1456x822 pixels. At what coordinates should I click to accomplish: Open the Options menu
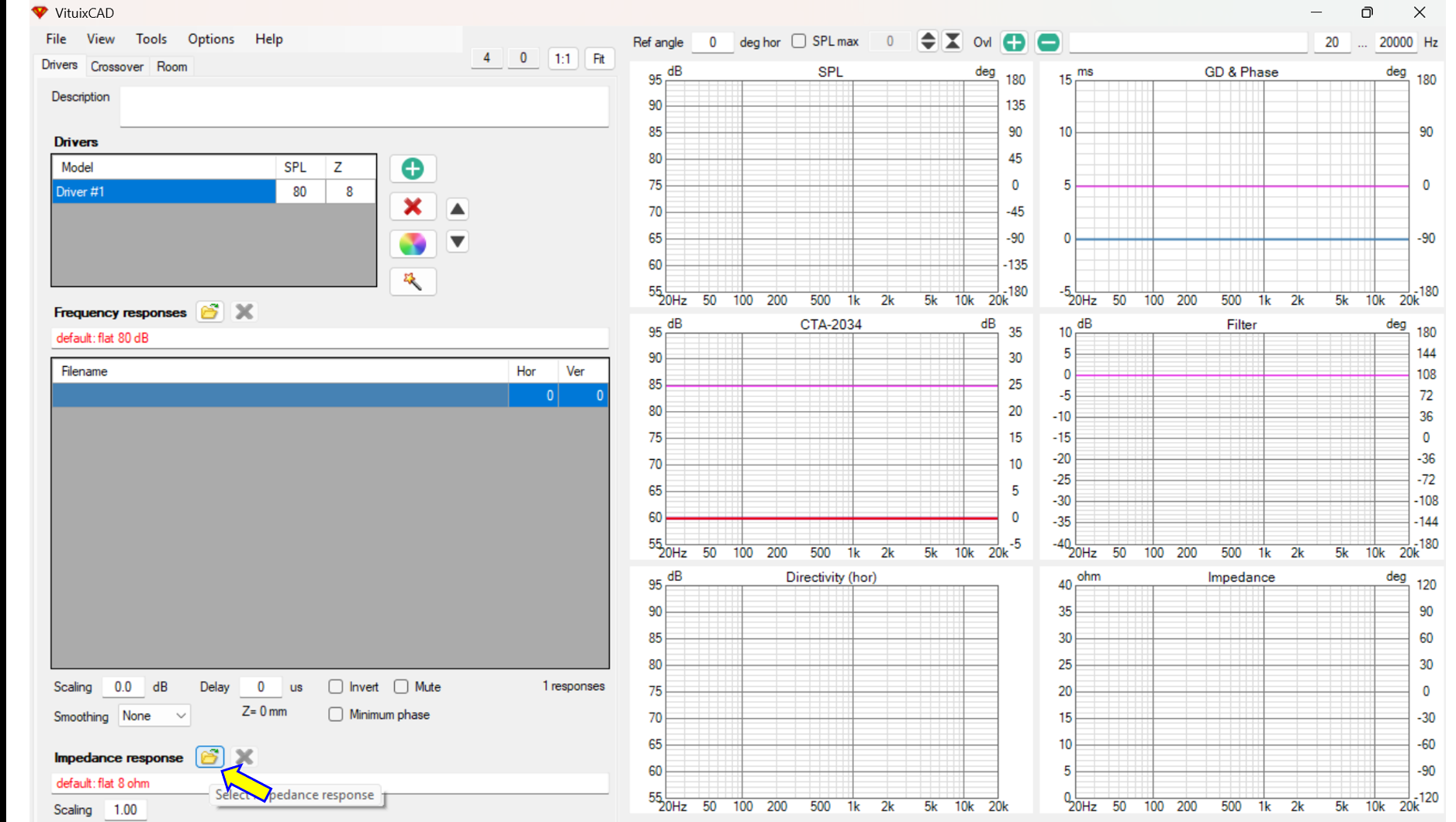tap(211, 39)
